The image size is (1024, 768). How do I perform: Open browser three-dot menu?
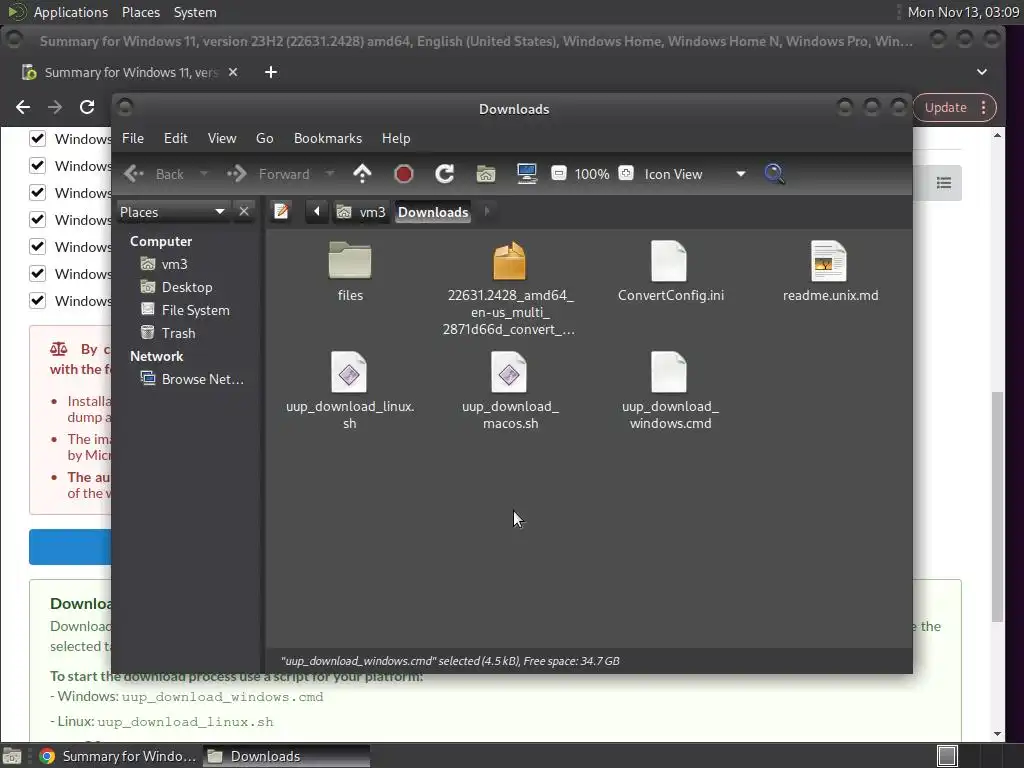[984, 108]
